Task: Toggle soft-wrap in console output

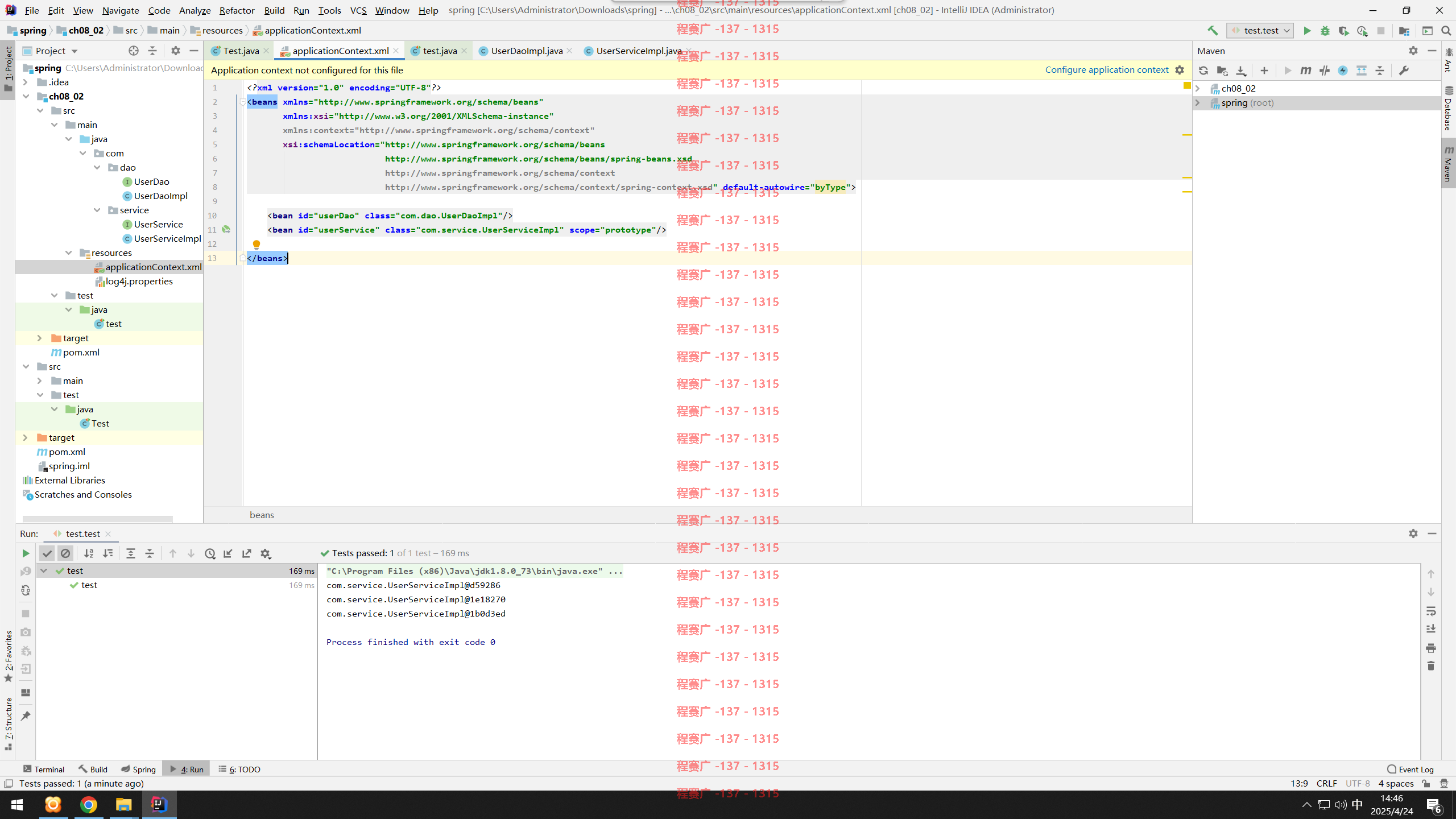Action: point(1431,611)
